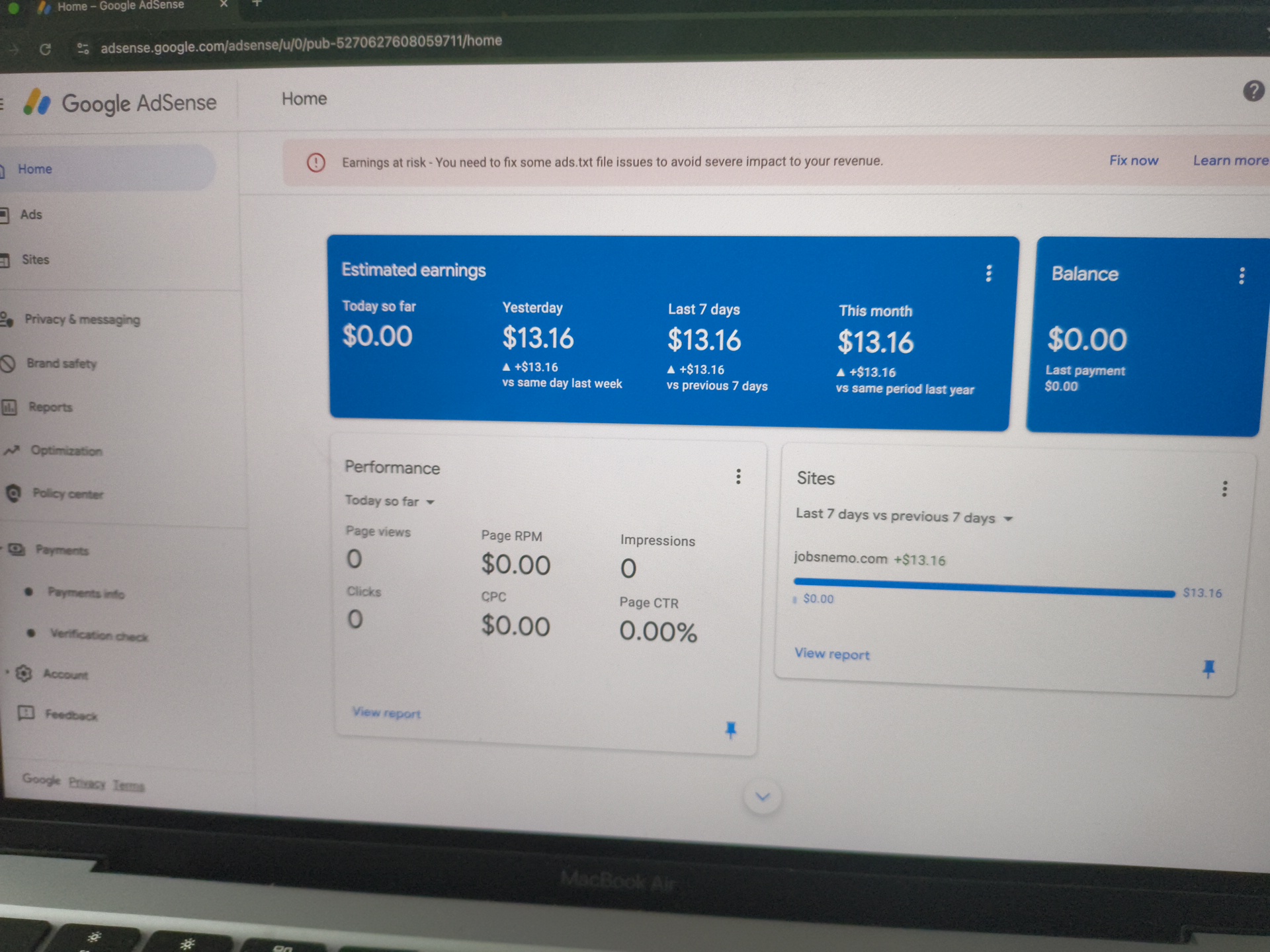Click the Brand safety sidebar icon

tap(8, 364)
